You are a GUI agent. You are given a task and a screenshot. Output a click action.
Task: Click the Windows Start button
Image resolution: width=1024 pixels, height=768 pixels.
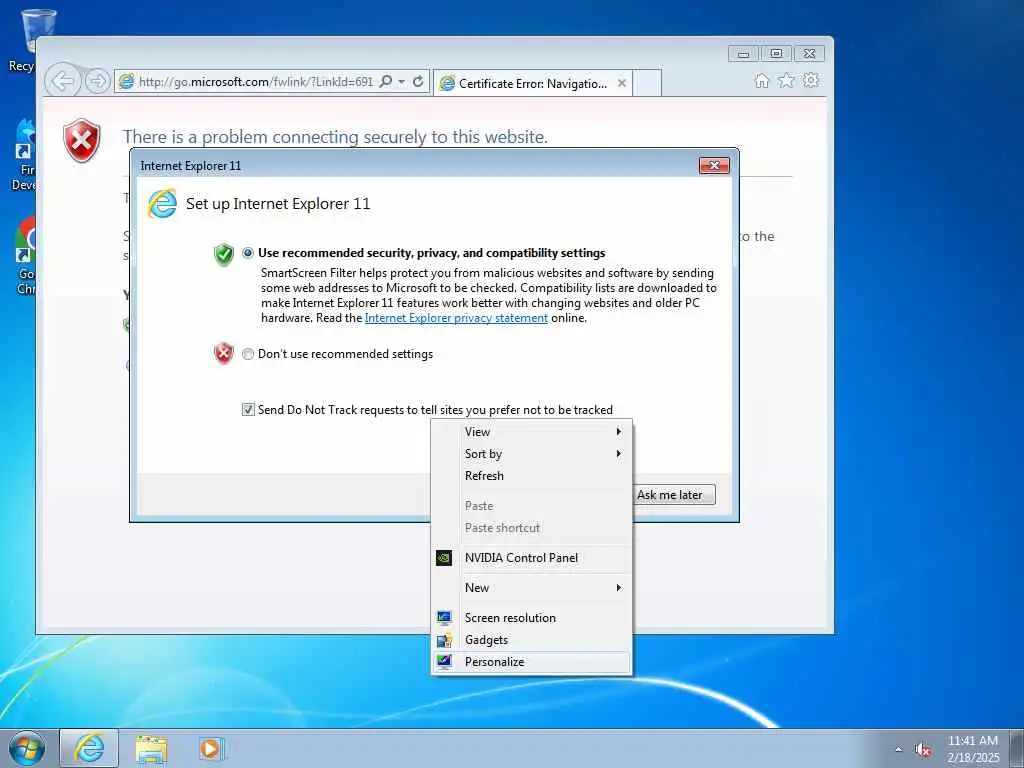click(x=27, y=748)
